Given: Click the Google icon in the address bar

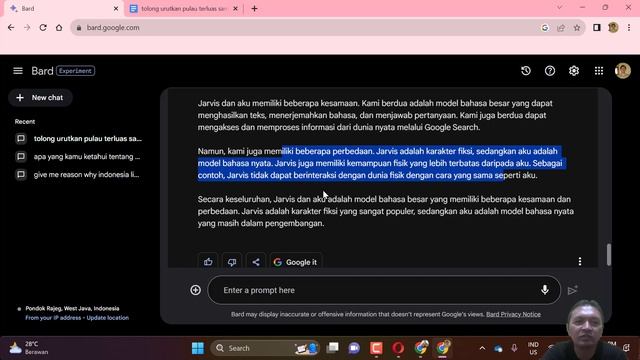Looking at the screenshot, I should [x=545, y=28].
